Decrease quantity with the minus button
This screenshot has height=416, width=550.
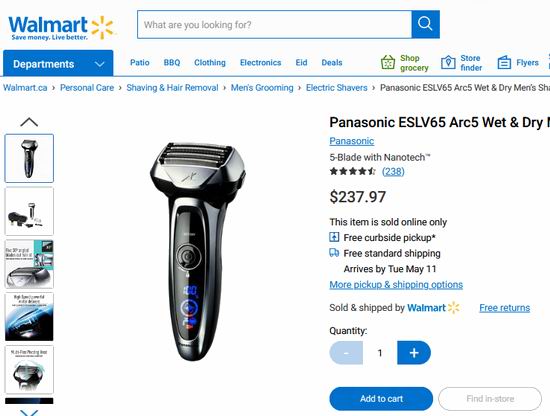point(346,353)
